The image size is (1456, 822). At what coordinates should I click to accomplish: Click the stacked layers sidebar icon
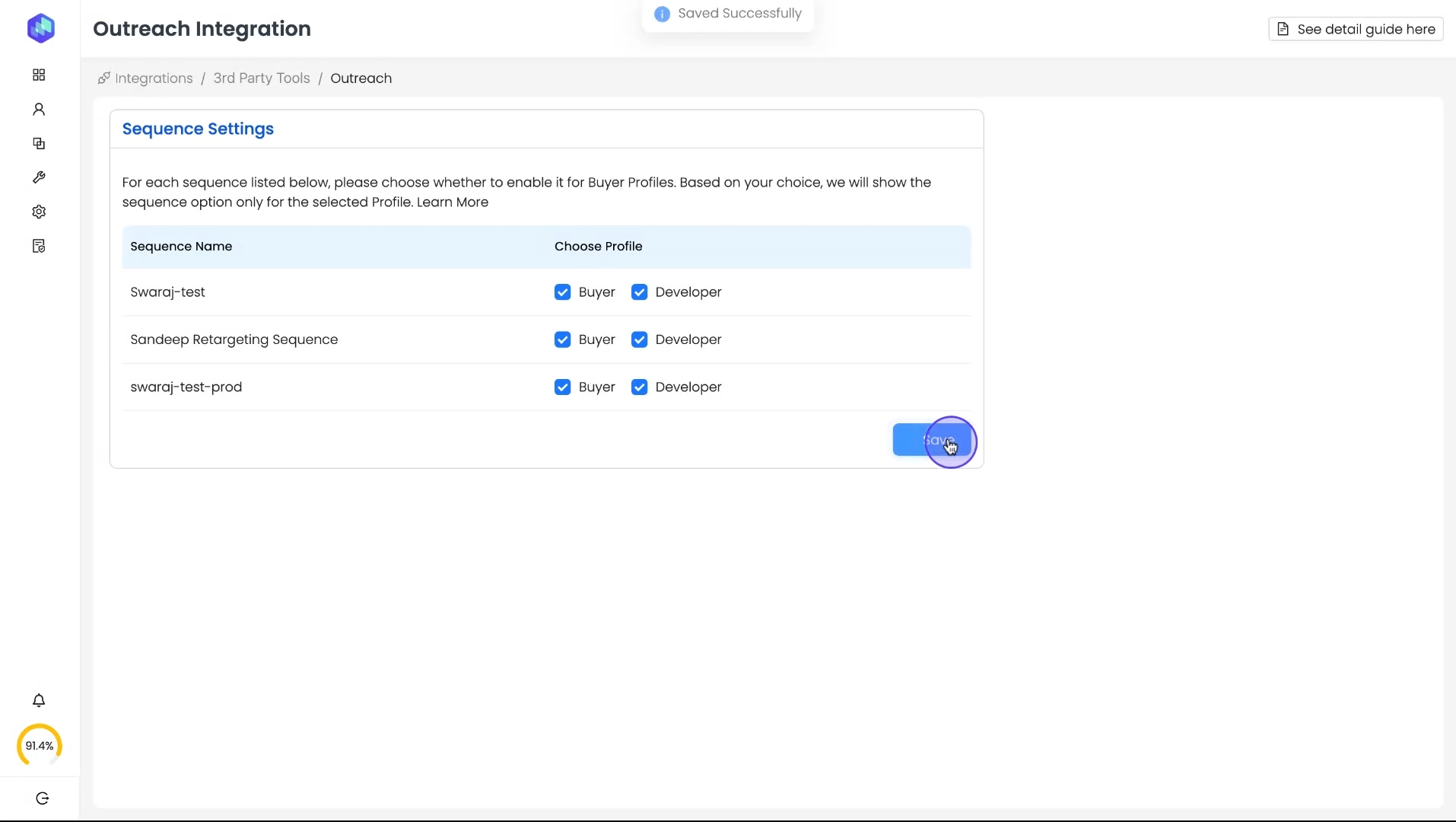pos(39,144)
